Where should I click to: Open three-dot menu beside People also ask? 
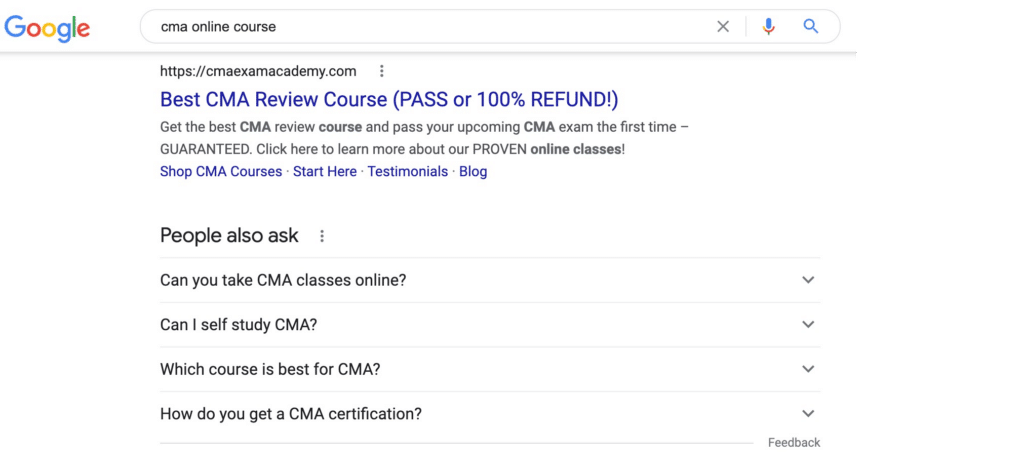coord(321,236)
